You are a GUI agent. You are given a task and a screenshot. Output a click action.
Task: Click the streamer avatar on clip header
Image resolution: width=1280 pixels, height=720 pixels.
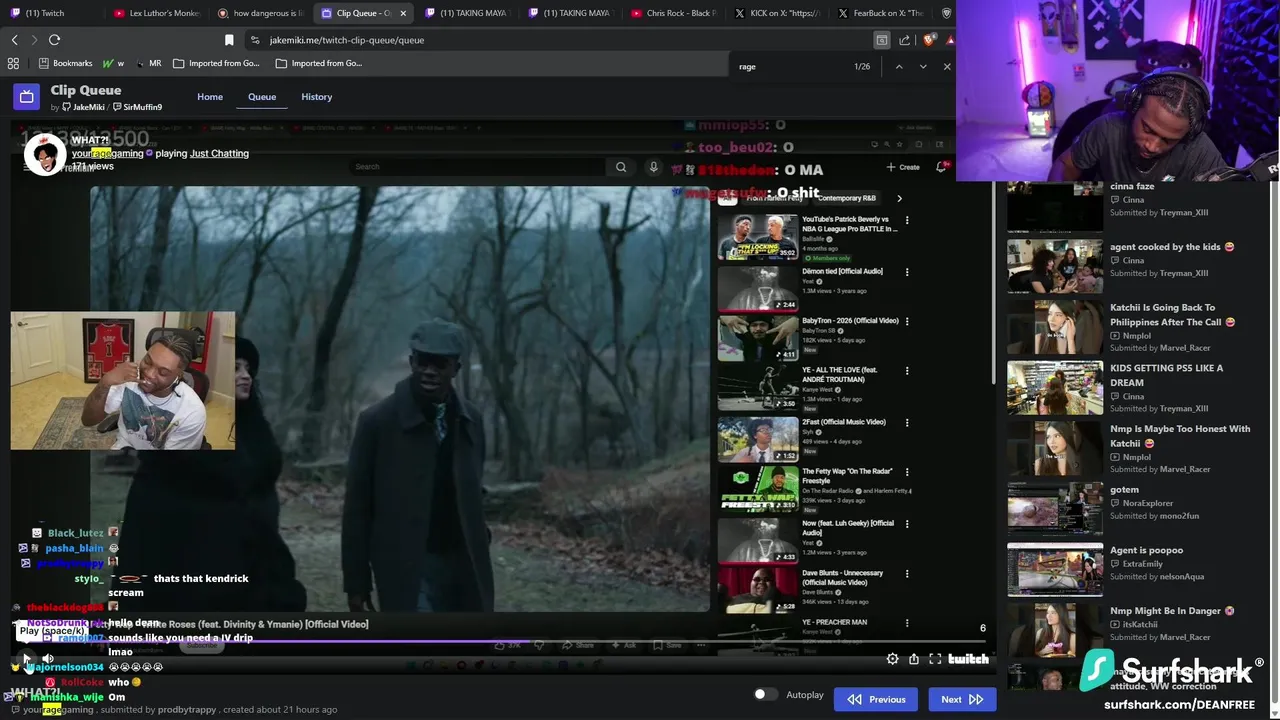pyautogui.click(x=45, y=154)
